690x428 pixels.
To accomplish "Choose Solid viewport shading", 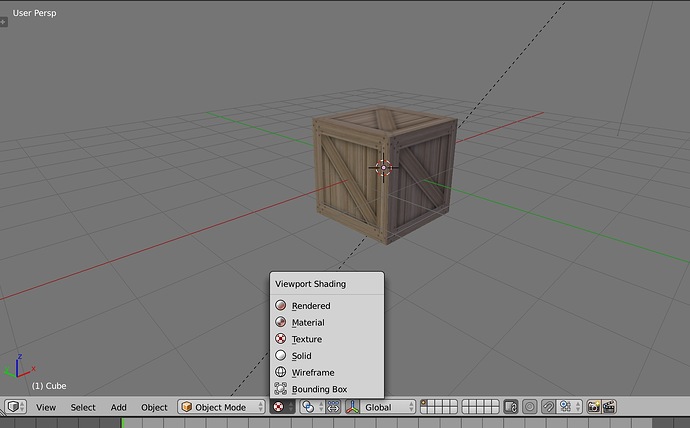I will pyautogui.click(x=327, y=355).
